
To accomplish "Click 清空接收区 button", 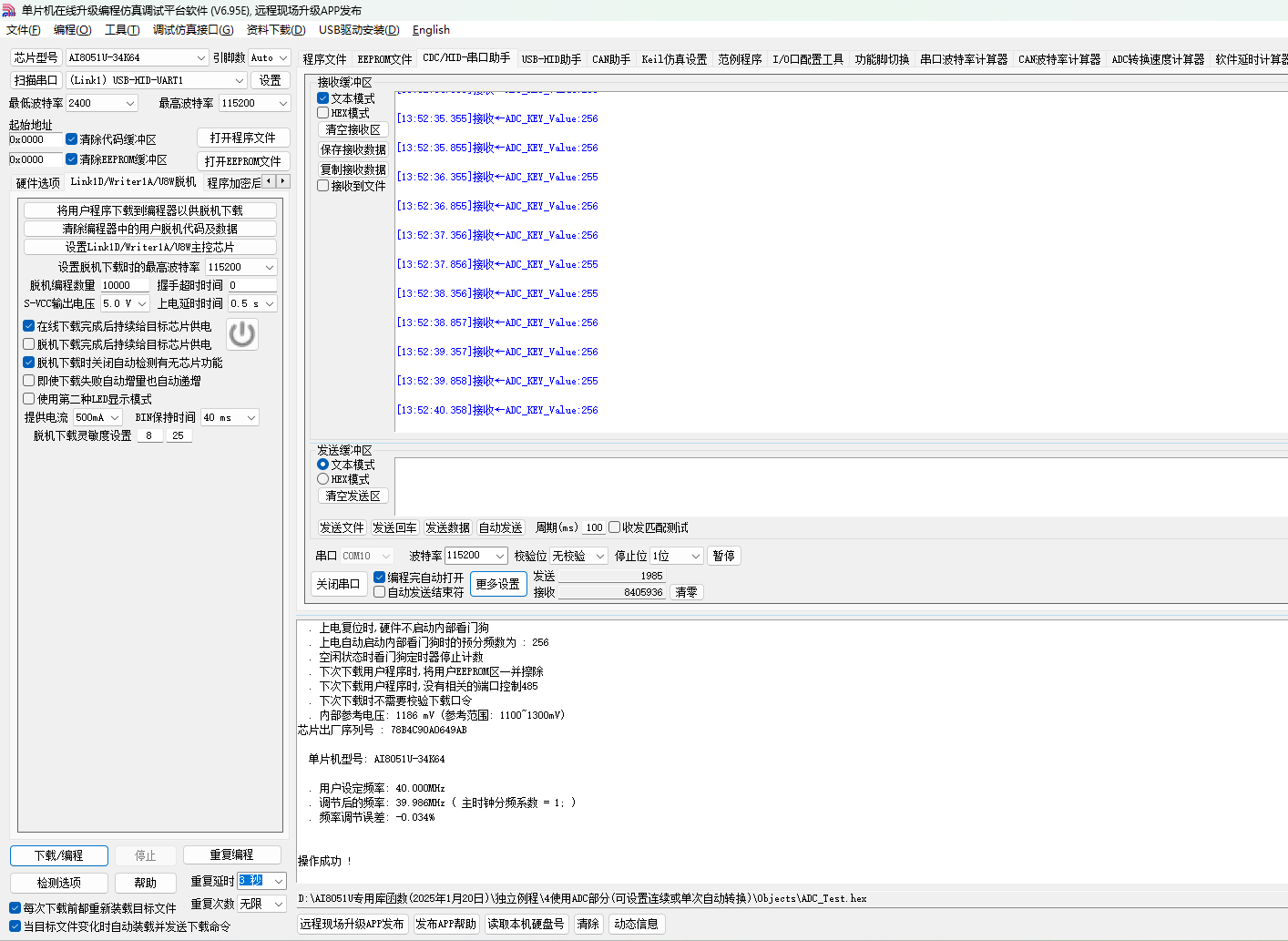I will point(353,130).
